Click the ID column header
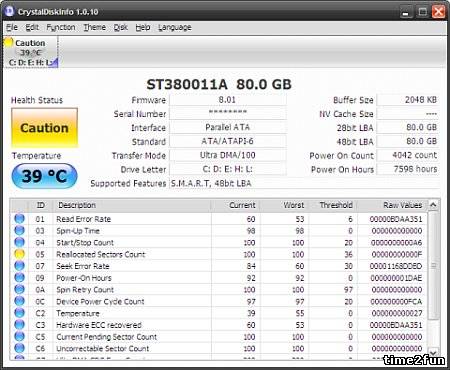This screenshot has width=450, height=370. coord(41,205)
